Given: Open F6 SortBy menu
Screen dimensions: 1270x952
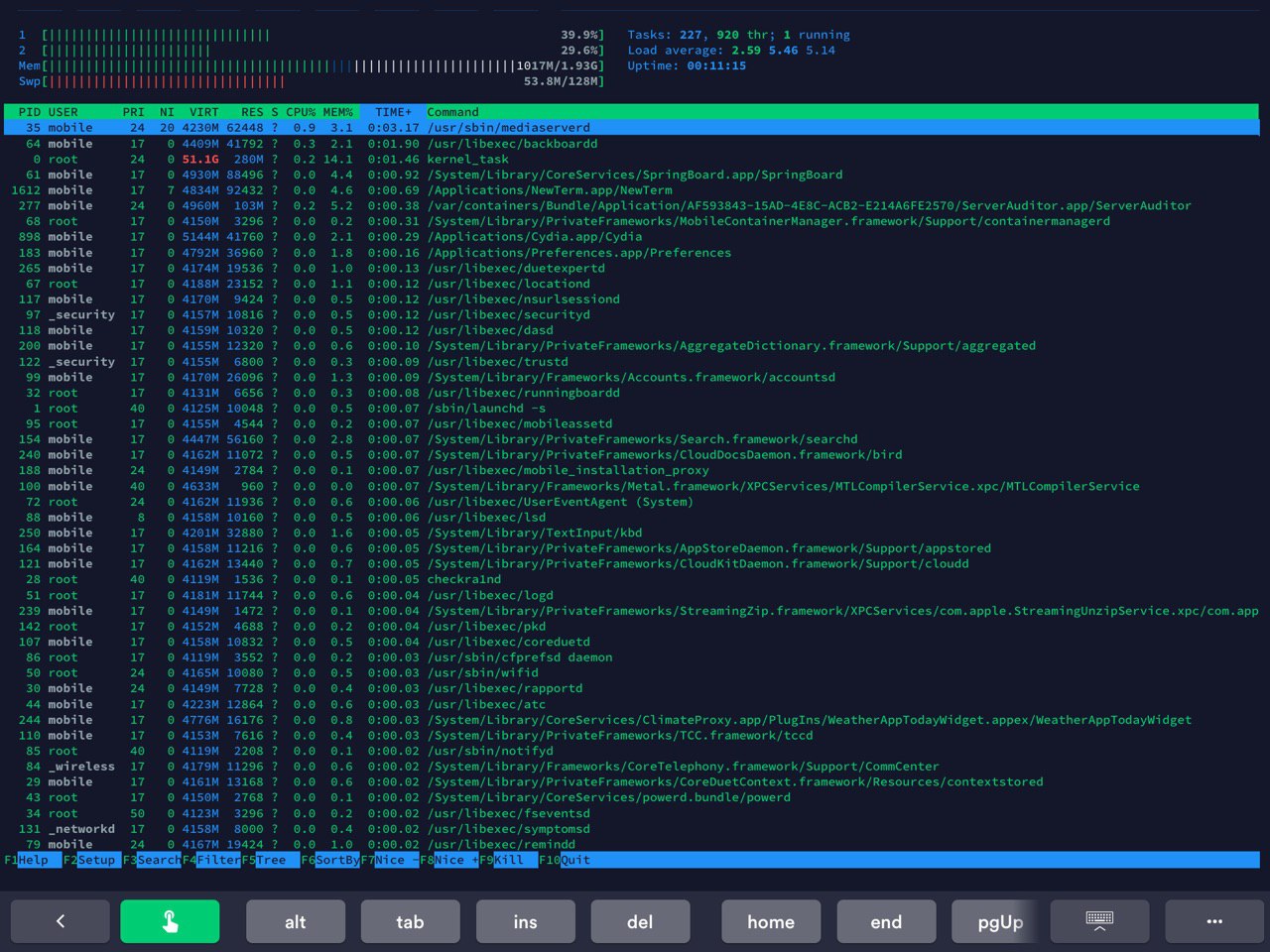Looking at the screenshot, I should point(330,860).
